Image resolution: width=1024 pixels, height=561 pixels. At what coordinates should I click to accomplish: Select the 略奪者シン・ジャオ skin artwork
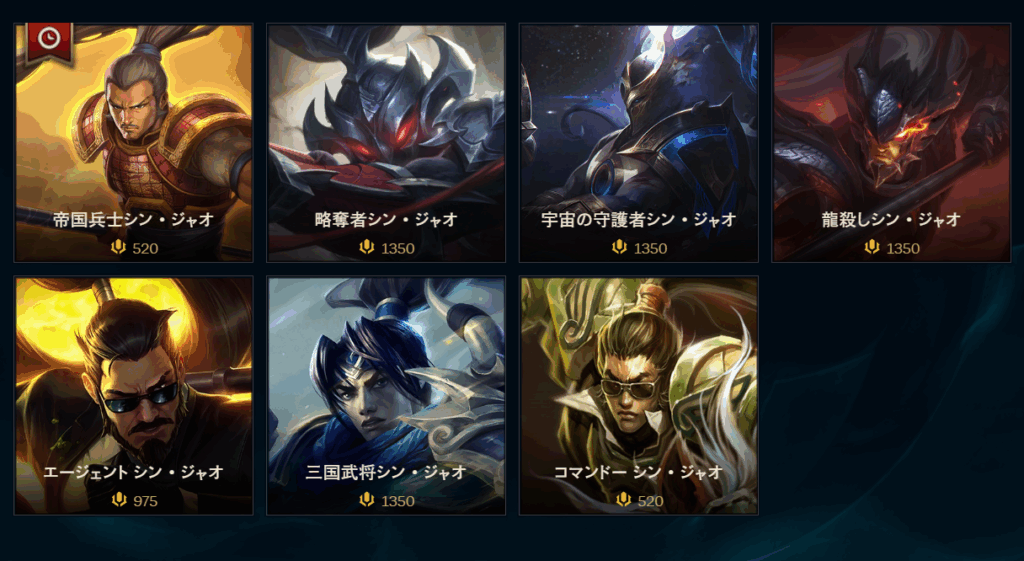coord(386,143)
